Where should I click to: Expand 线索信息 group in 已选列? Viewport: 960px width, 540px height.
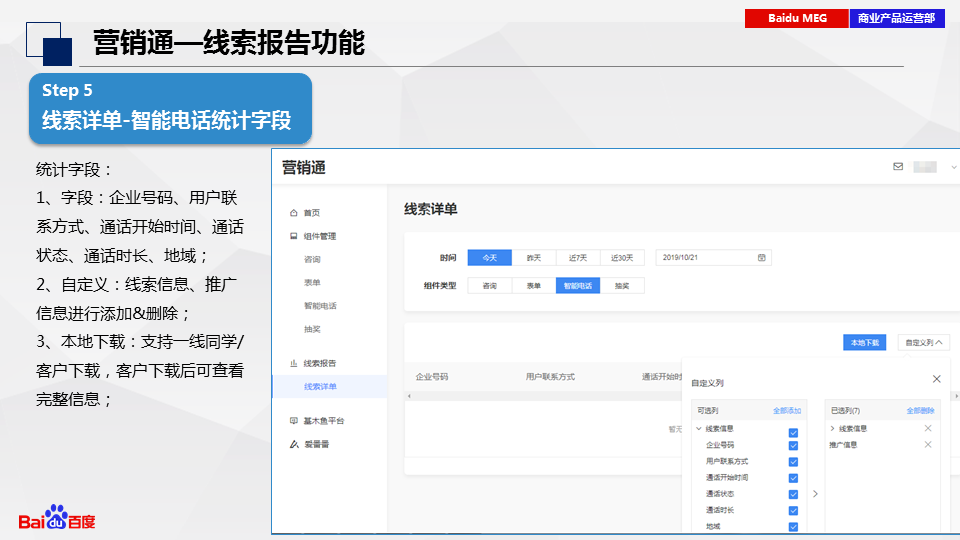[833, 429]
